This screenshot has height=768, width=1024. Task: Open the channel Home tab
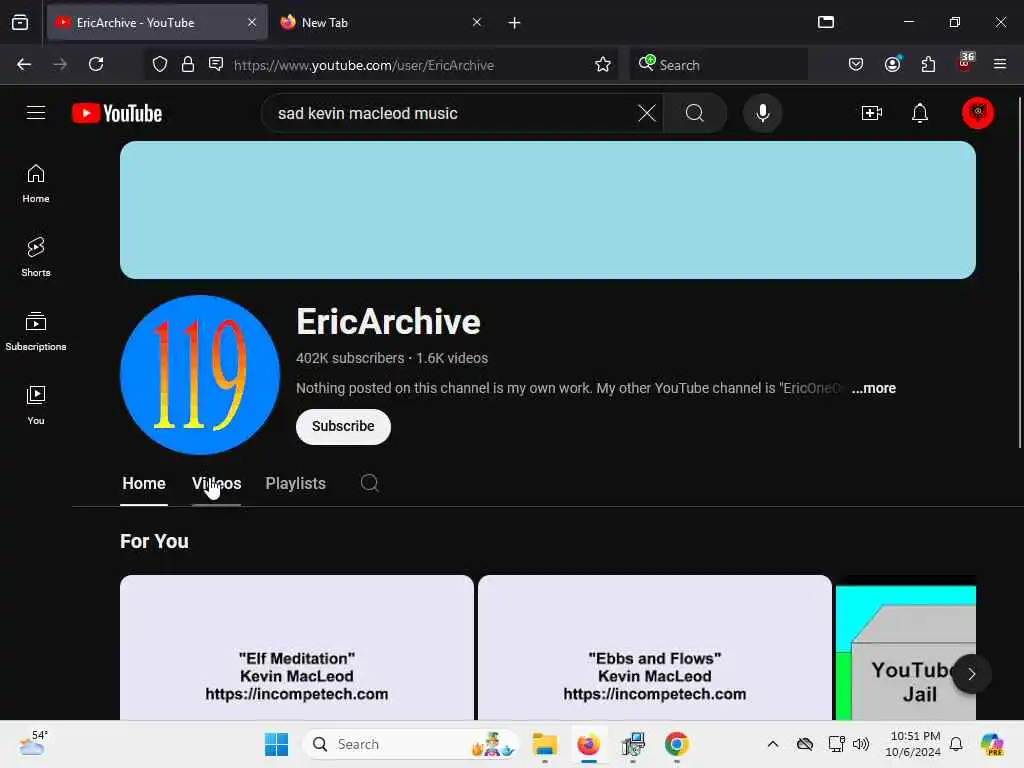click(144, 483)
